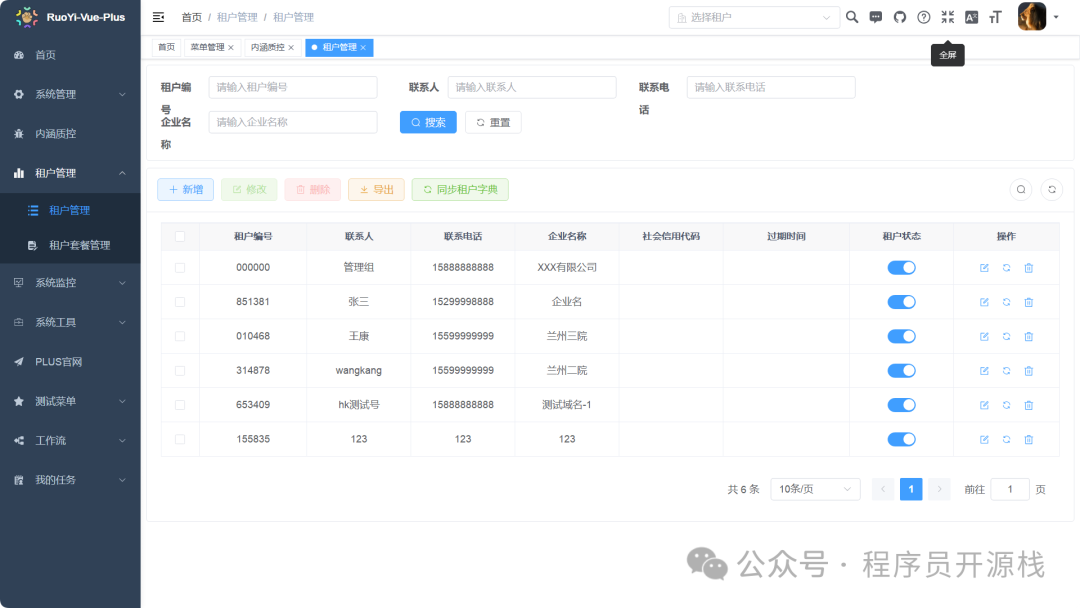Edit tenant 010468 via pencil icon
This screenshot has height=608, width=1080.
[984, 337]
